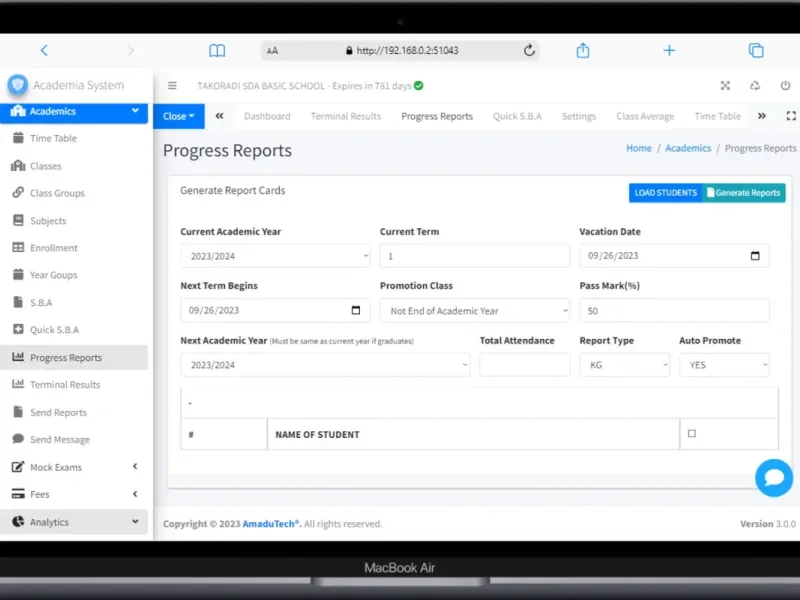The image size is (800, 600).
Task: Open Subjects in the sidebar
Action: coord(74,220)
